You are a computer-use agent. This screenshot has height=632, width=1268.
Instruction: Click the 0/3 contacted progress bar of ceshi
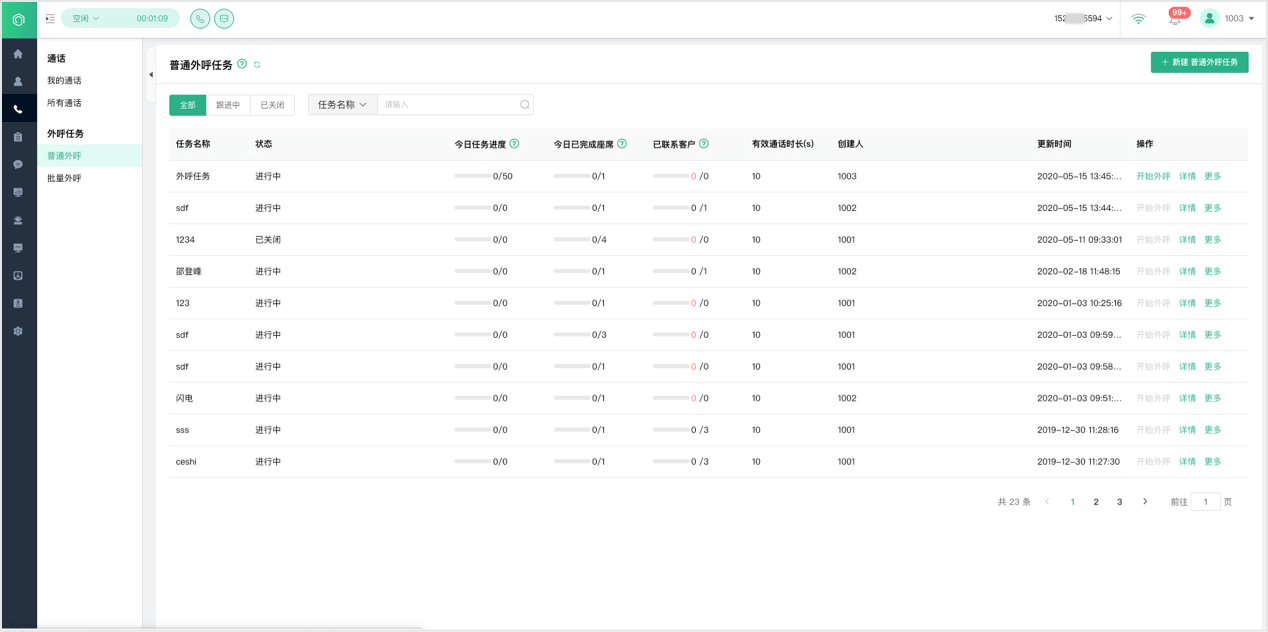pos(671,462)
